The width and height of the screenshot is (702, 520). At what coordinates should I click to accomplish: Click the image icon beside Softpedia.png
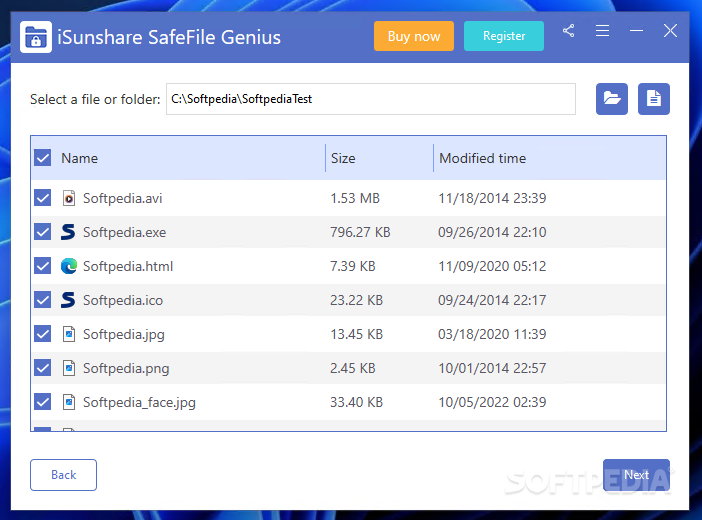[x=68, y=368]
